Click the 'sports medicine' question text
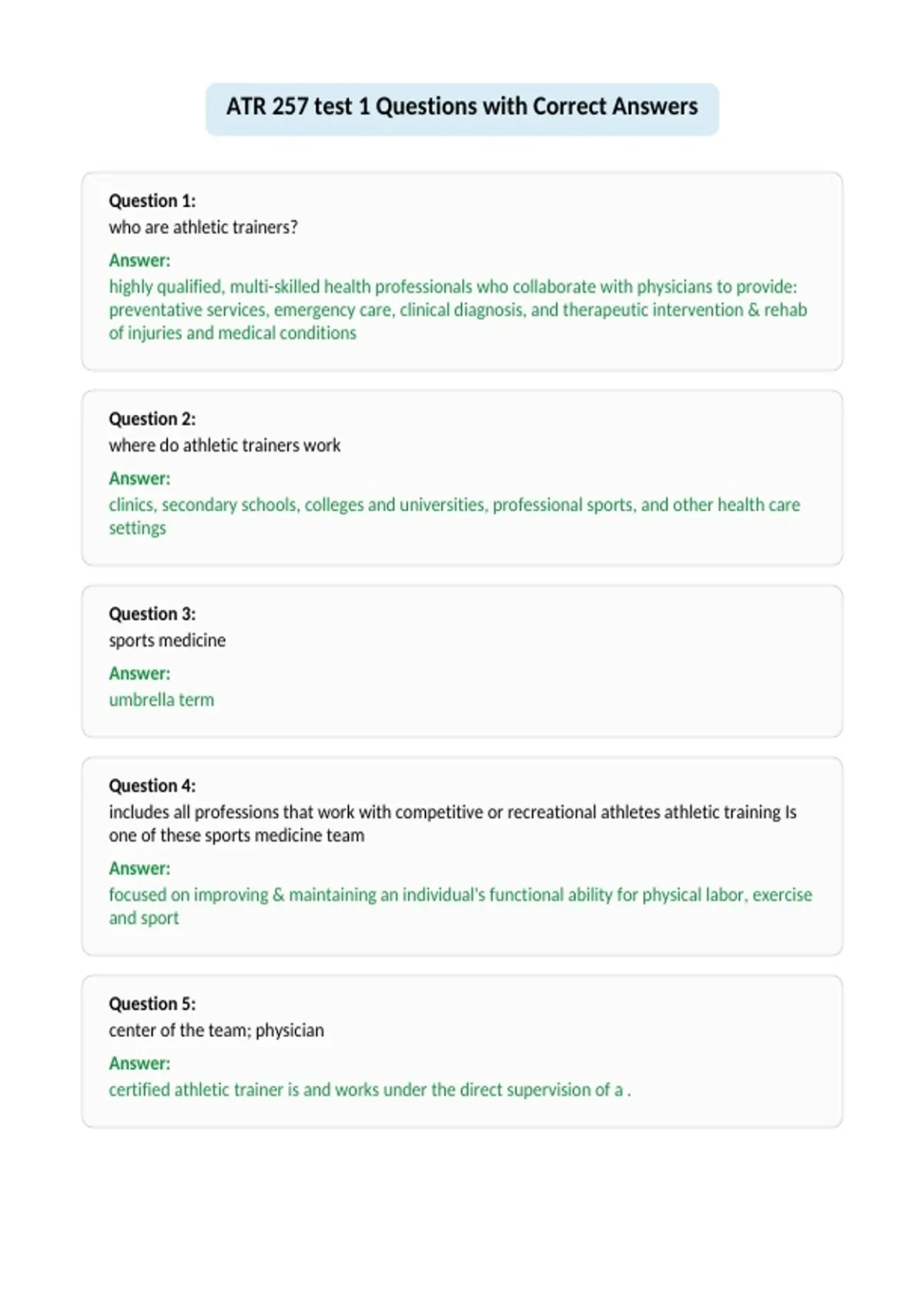 point(167,640)
